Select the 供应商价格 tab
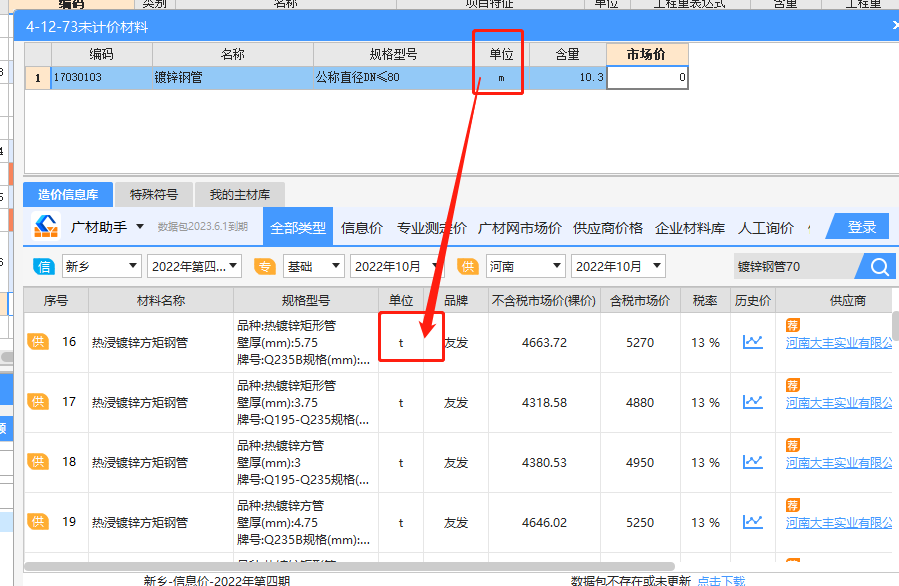899x586 pixels. (x=608, y=228)
